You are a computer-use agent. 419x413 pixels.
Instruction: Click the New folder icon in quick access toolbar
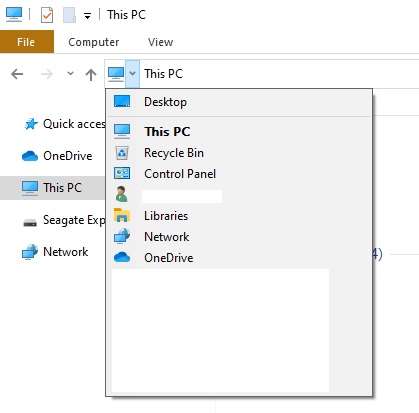69,15
